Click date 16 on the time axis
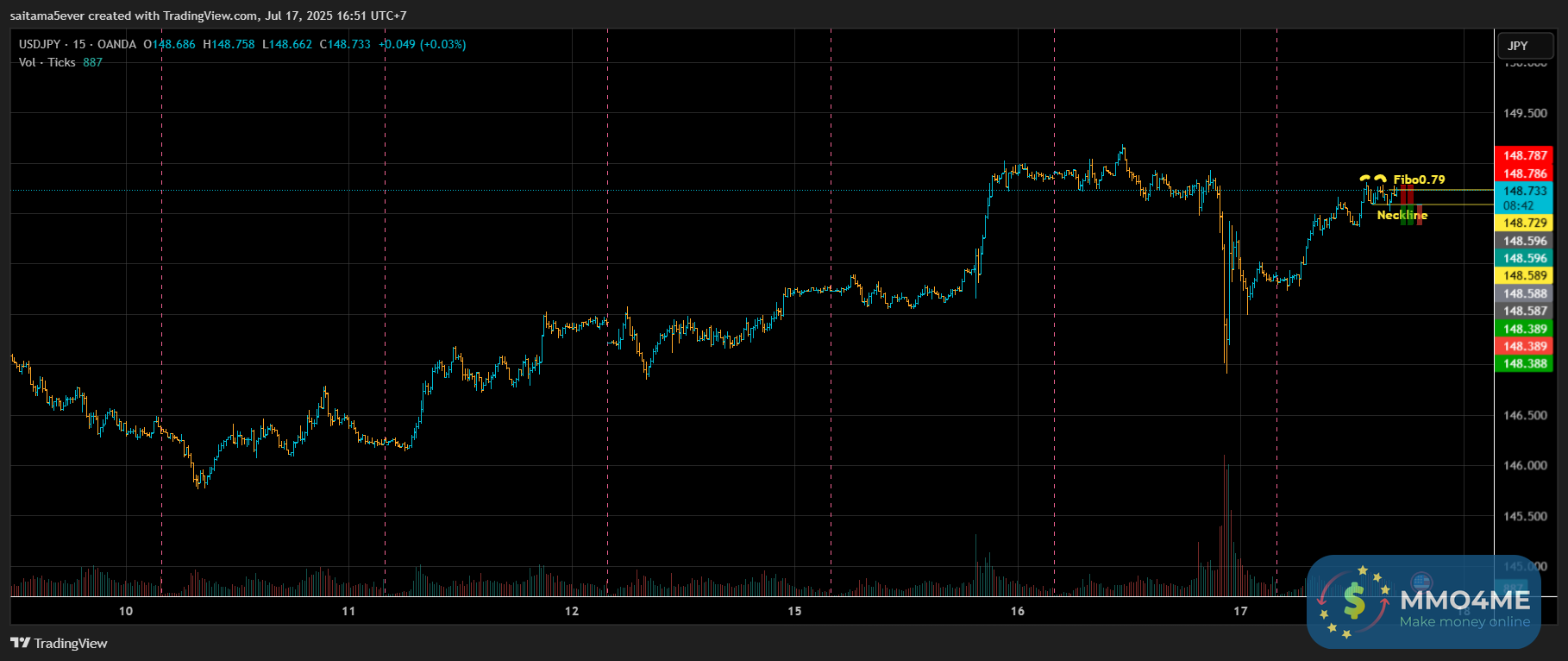 coord(1018,611)
